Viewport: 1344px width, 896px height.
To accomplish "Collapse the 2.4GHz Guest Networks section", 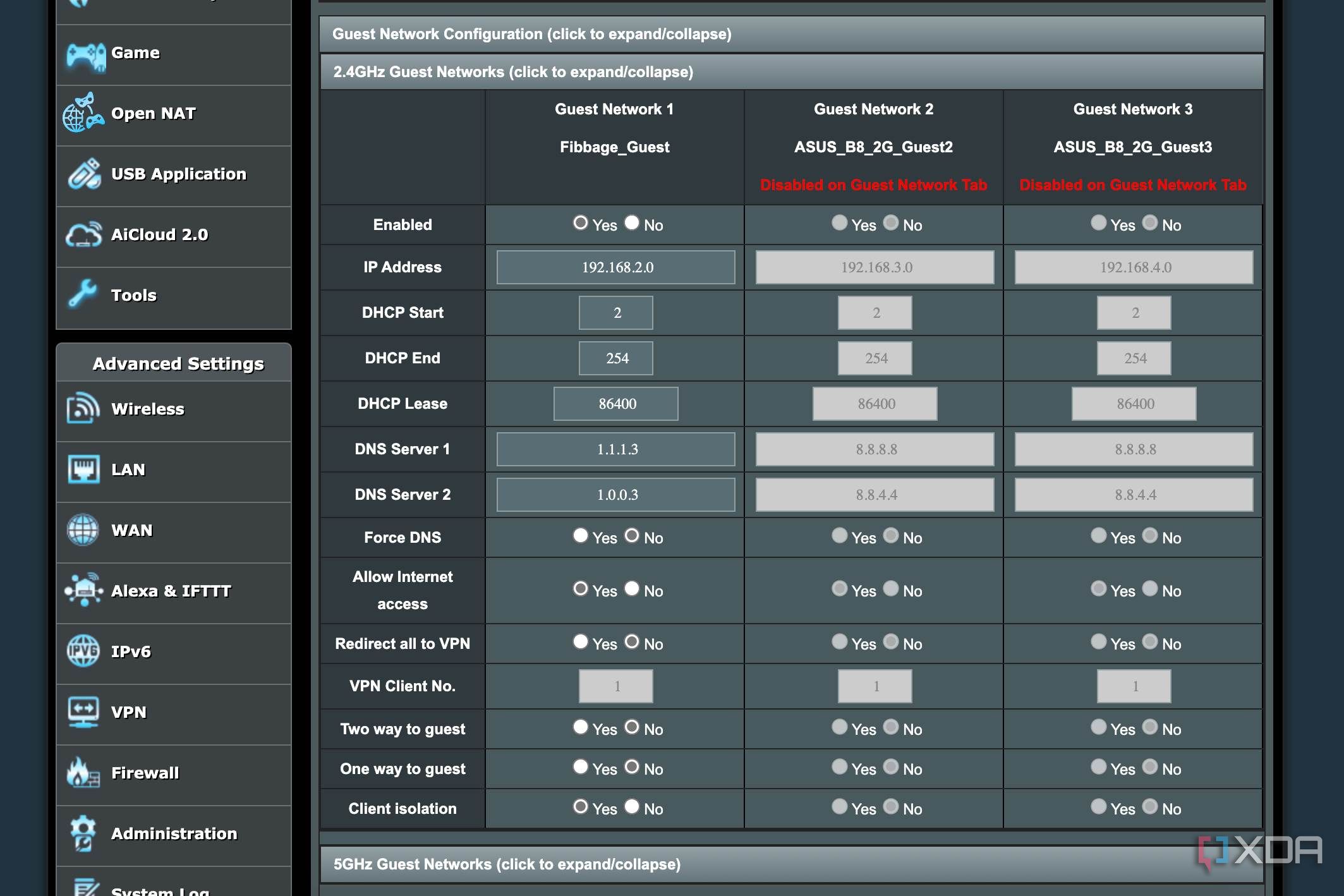I will [512, 71].
